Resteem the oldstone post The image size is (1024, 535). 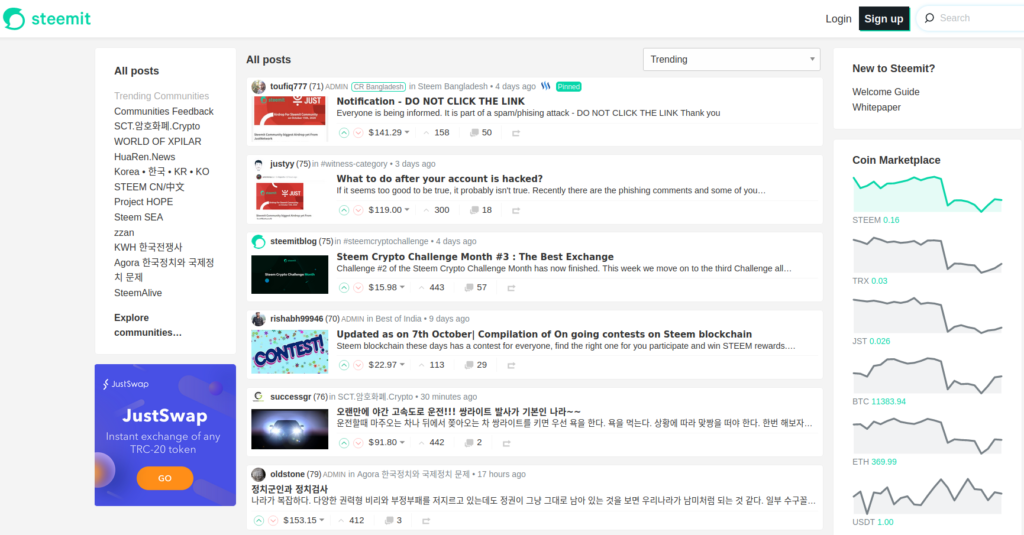[426, 520]
